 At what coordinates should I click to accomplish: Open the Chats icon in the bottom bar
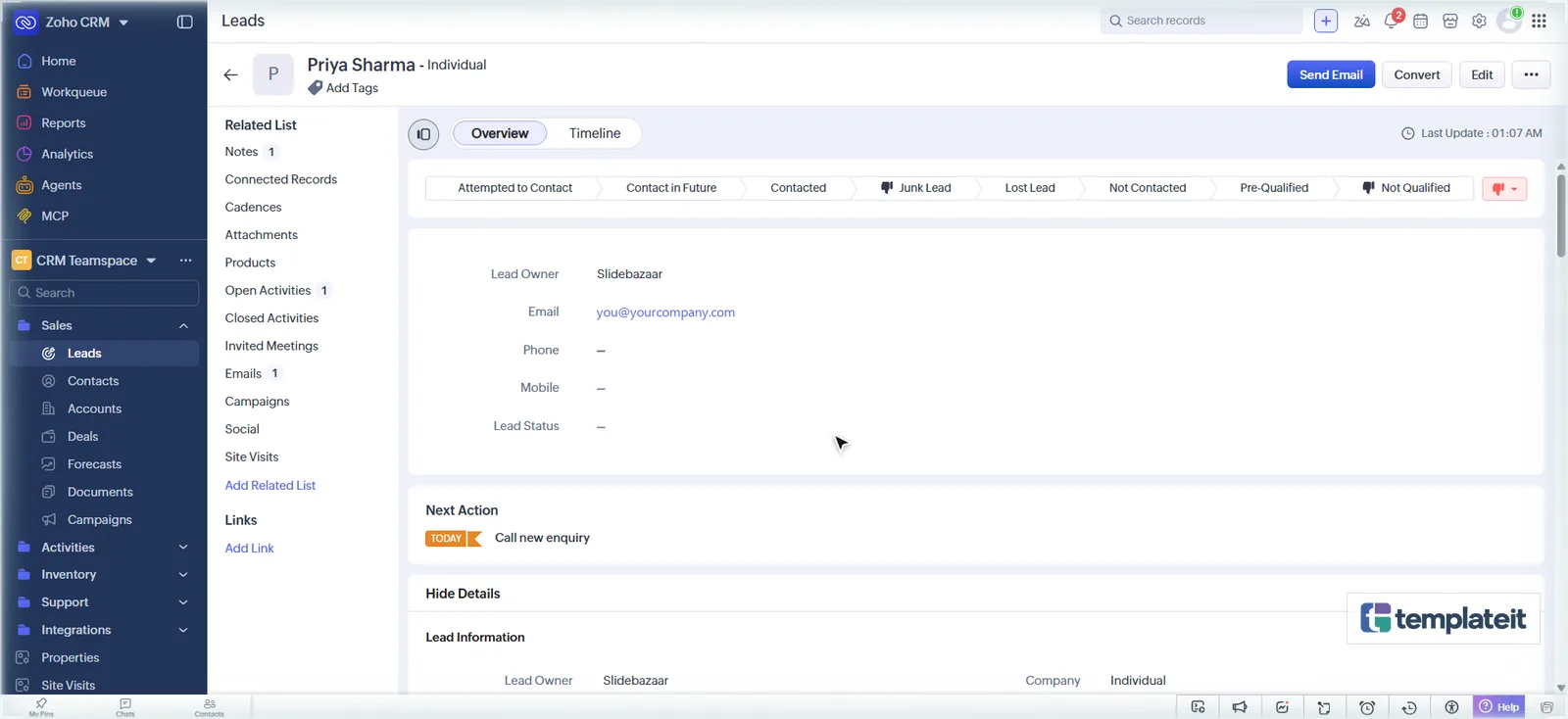click(x=125, y=707)
